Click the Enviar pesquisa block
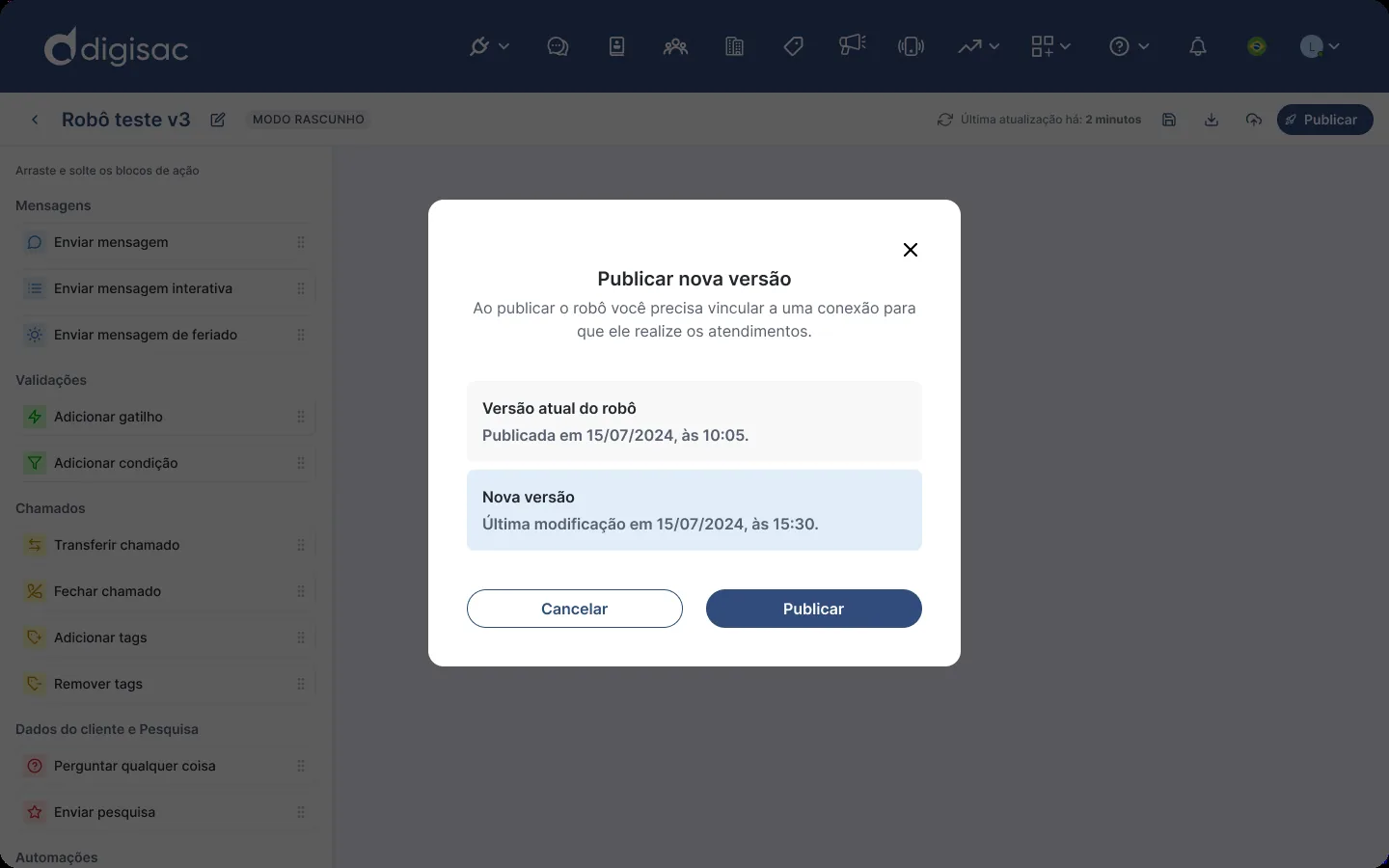 pos(166,812)
